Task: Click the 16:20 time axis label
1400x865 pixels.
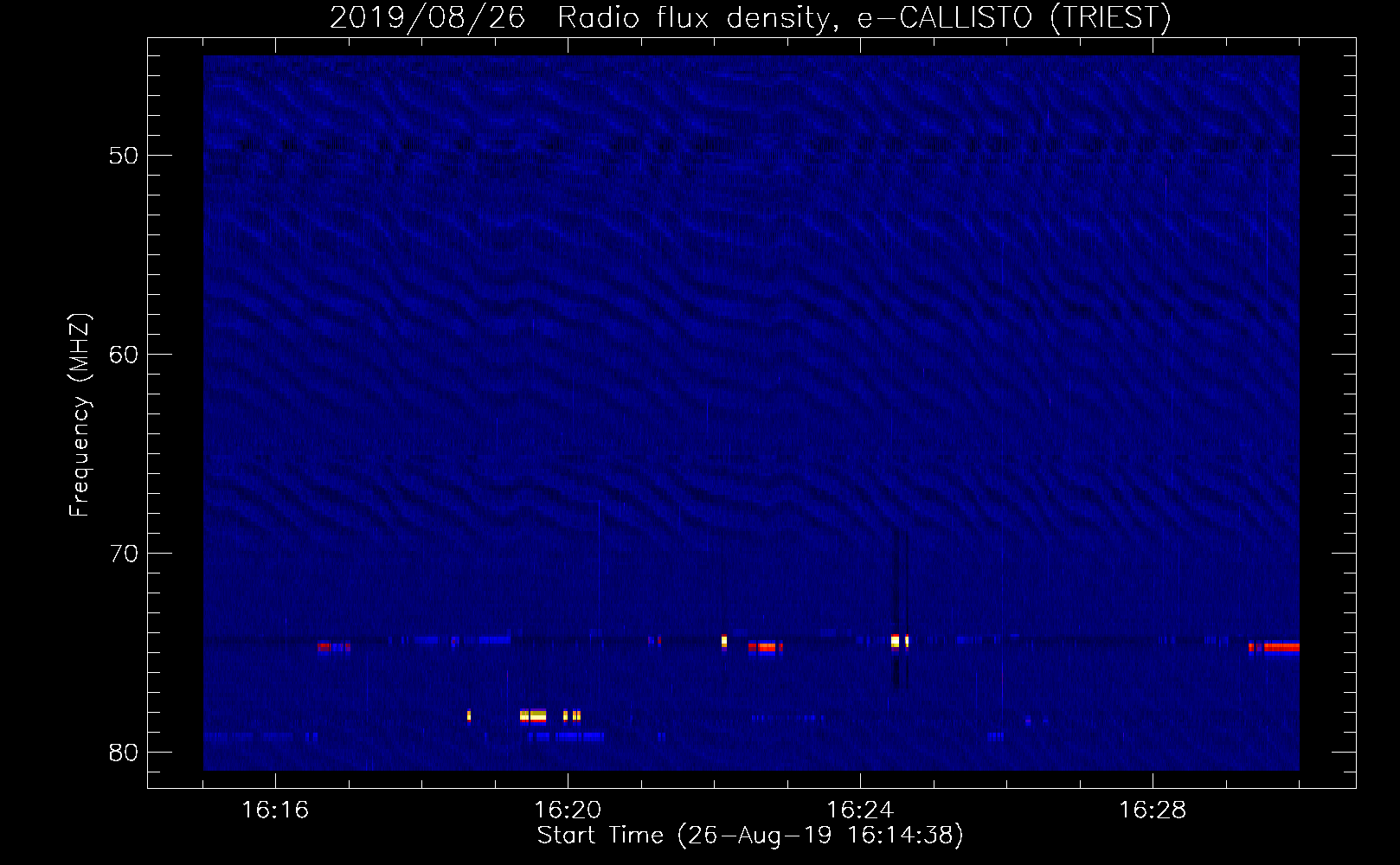Action: click(568, 811)
